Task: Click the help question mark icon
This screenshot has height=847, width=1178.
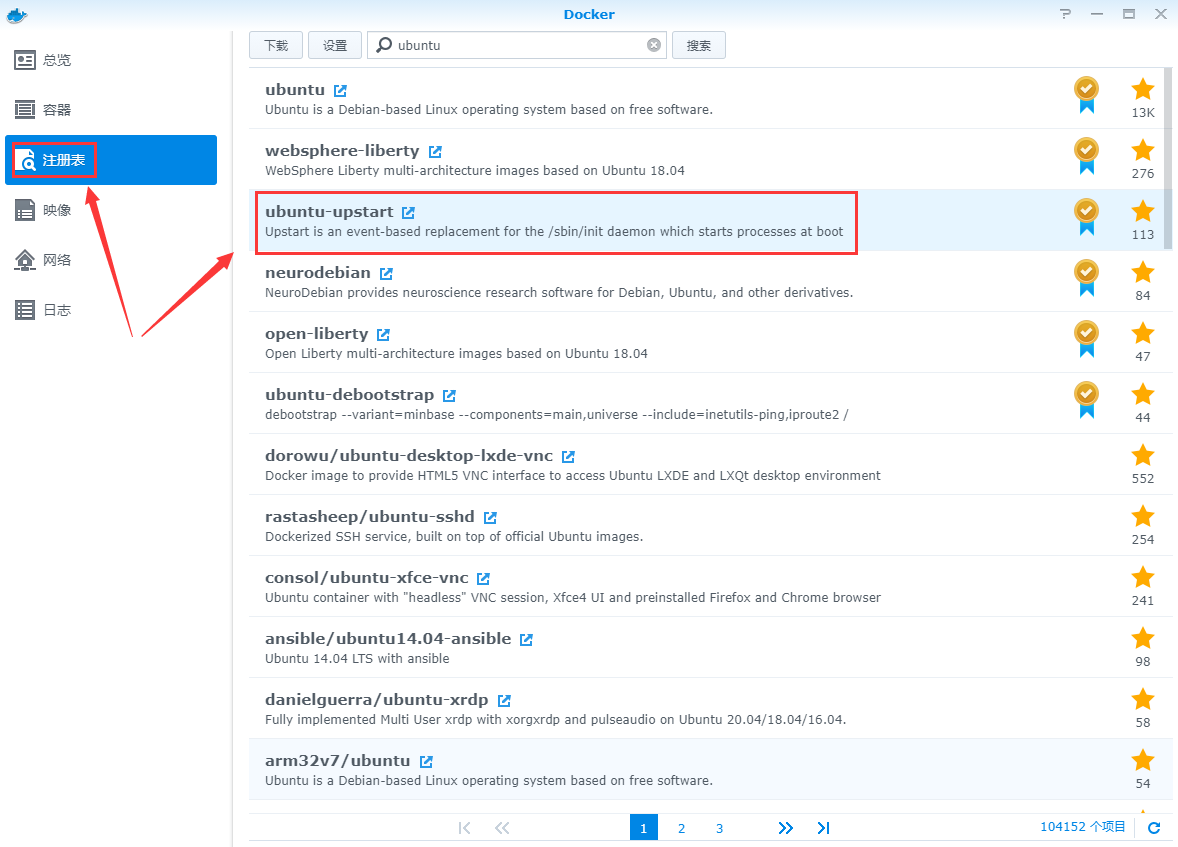Action: [x=1066, y=14]
